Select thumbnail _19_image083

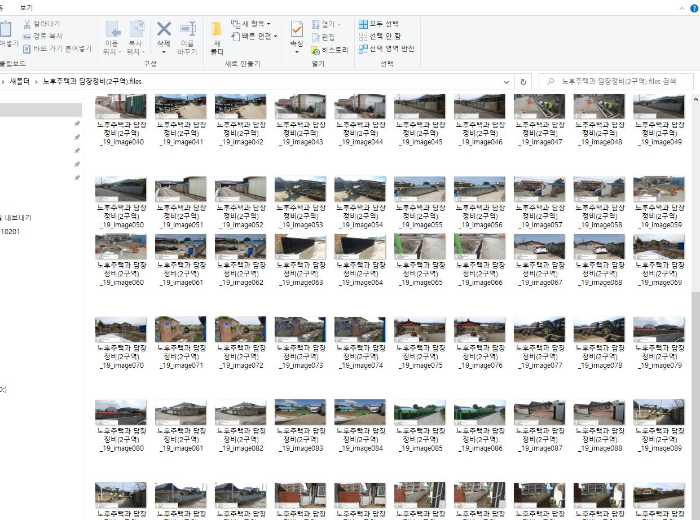pyautogui.click(x=300, y=412)
